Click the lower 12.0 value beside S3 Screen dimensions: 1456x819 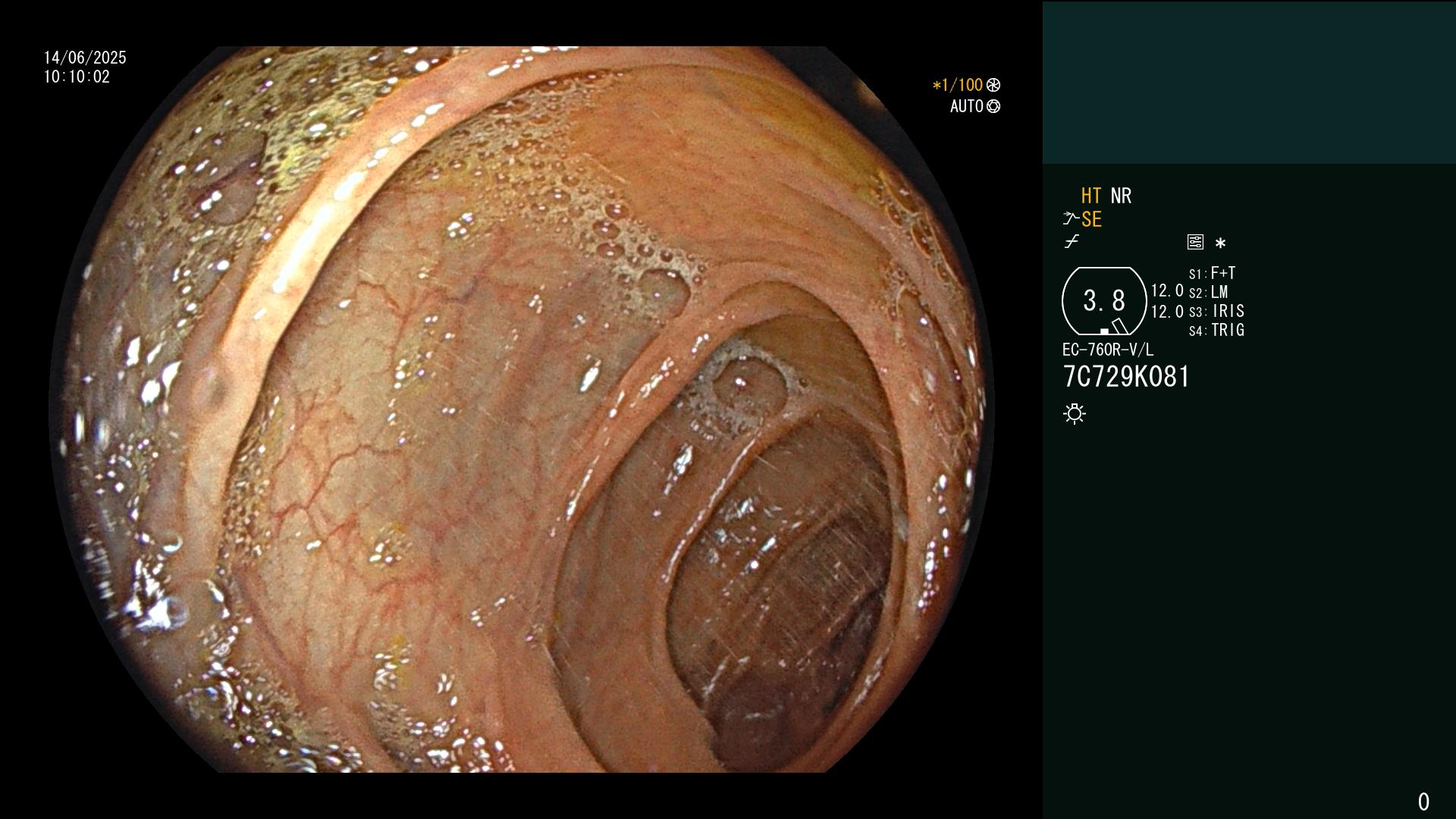coord(1167,311)
